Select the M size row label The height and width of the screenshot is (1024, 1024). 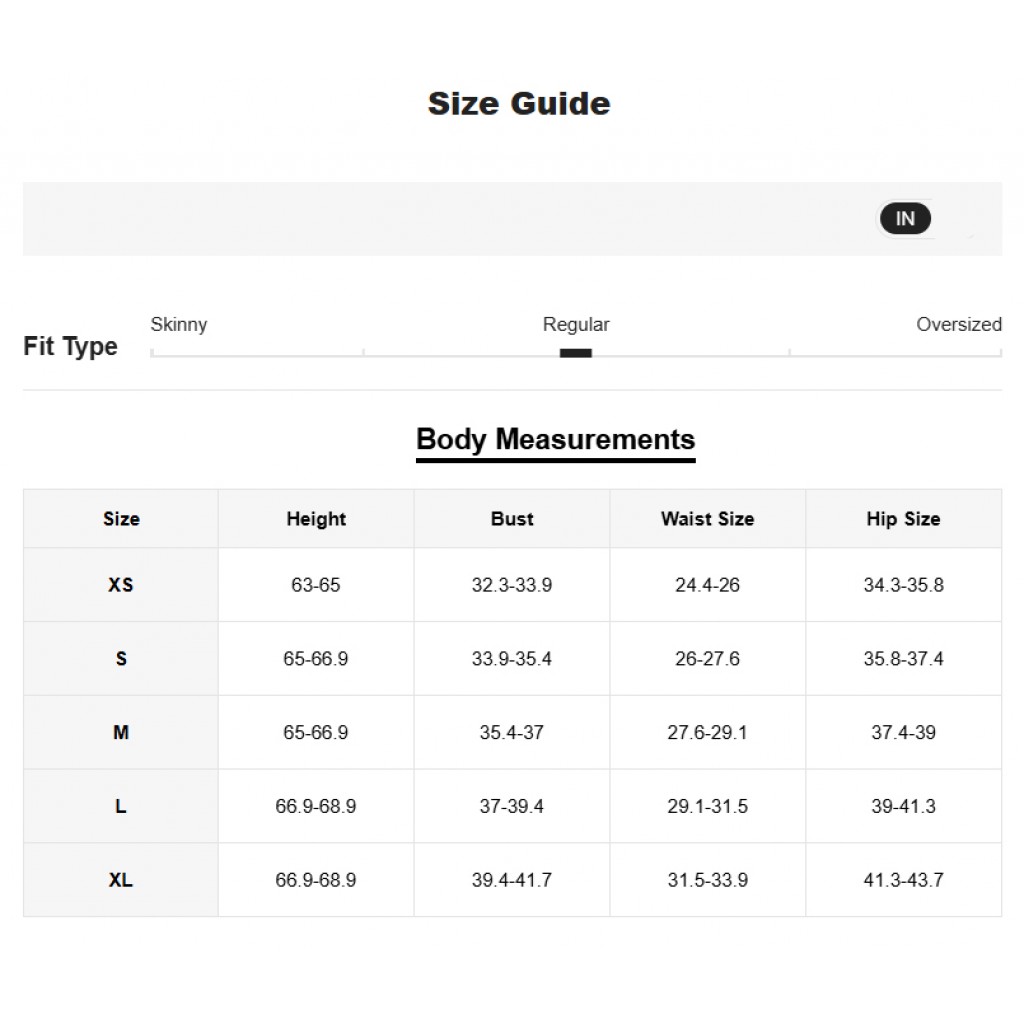pos(121,732)
